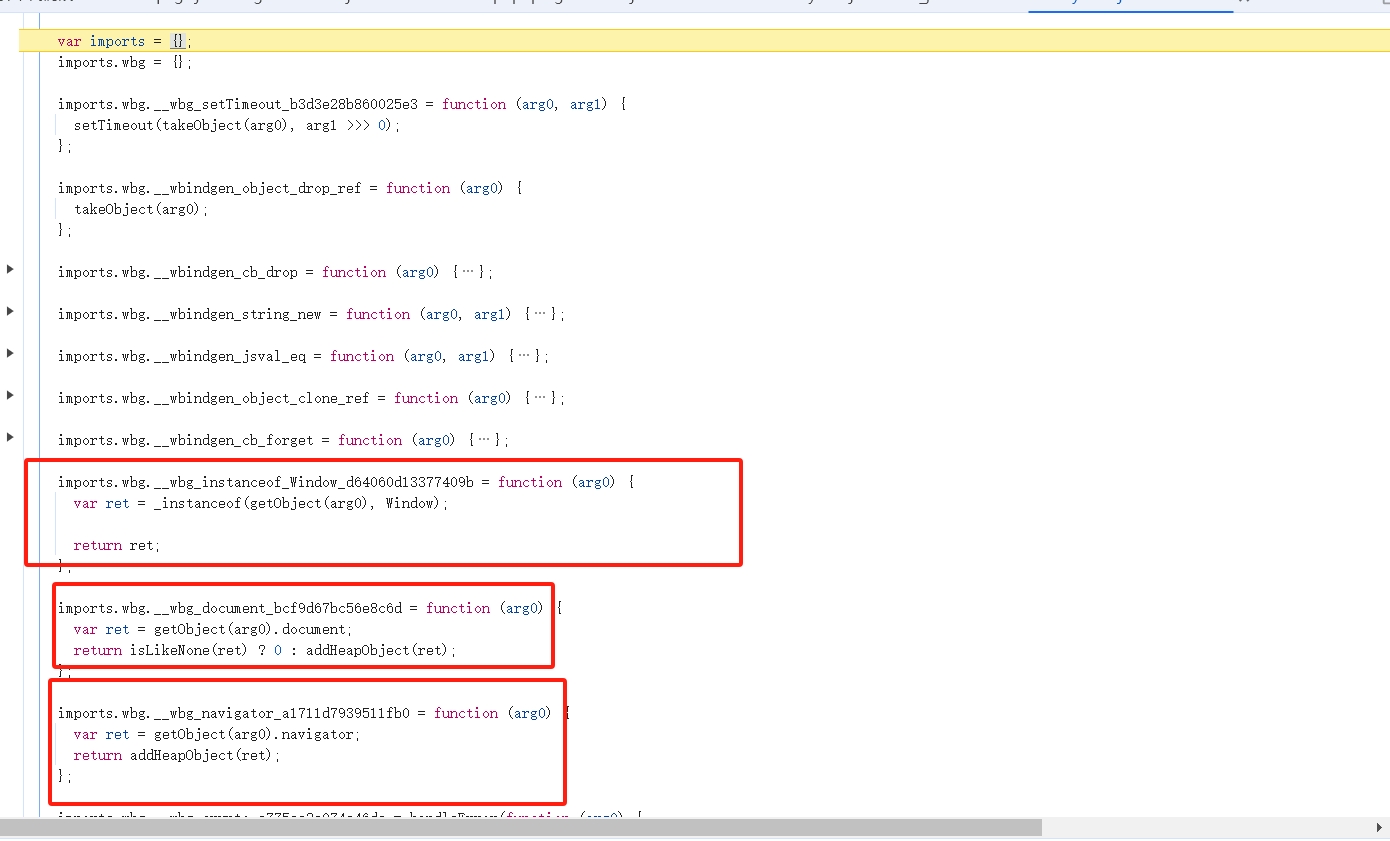The height and width of the screenshot is (841, 1390).
Task: Click the line "return isLikeNone(ret) ? 0 : addHeapObject(ret);"
Action: [265, 650]
